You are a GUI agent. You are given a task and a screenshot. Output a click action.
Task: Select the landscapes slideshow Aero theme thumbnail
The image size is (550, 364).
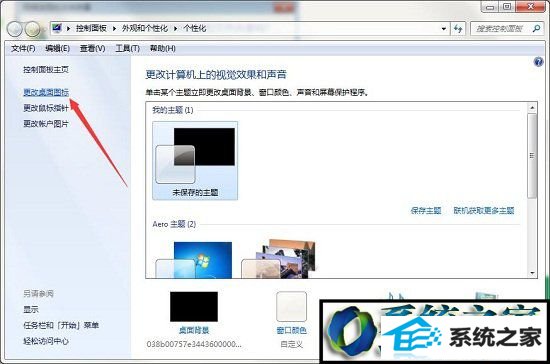(x=280, y=259)
